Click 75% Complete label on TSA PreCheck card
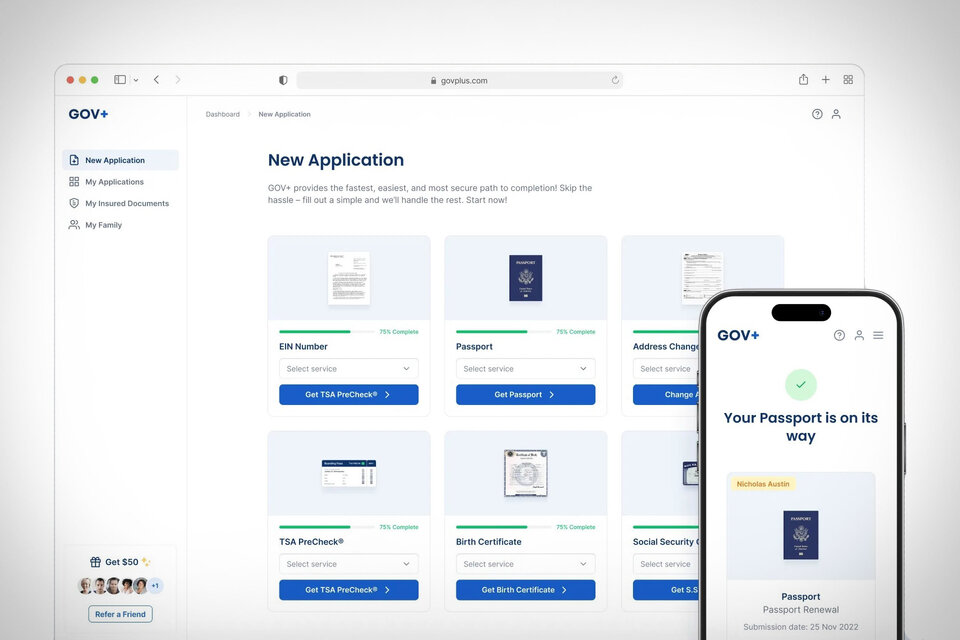The image size is (960, 640). point(399,527)
